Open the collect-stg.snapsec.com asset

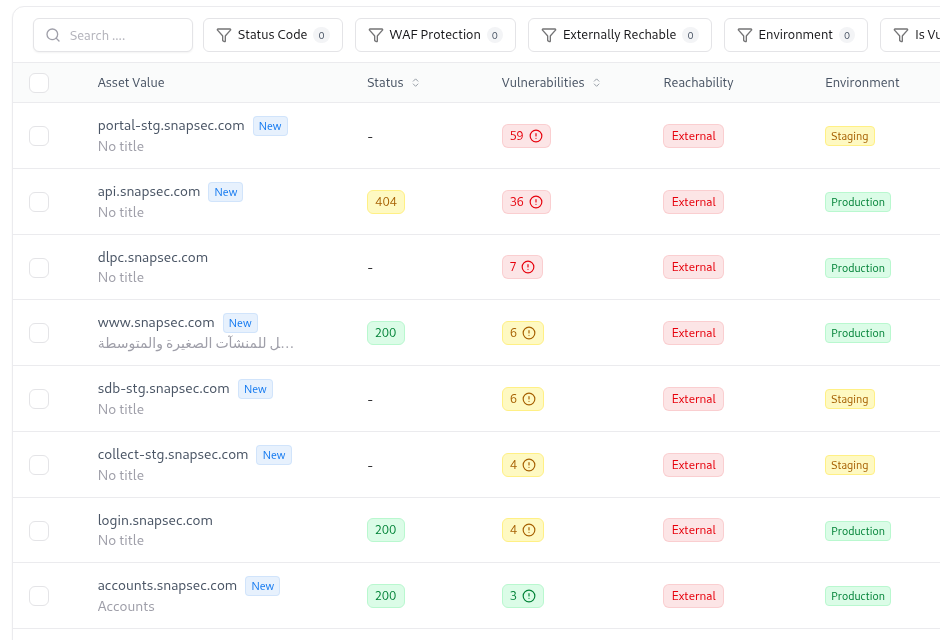click(x=173, y=455)
